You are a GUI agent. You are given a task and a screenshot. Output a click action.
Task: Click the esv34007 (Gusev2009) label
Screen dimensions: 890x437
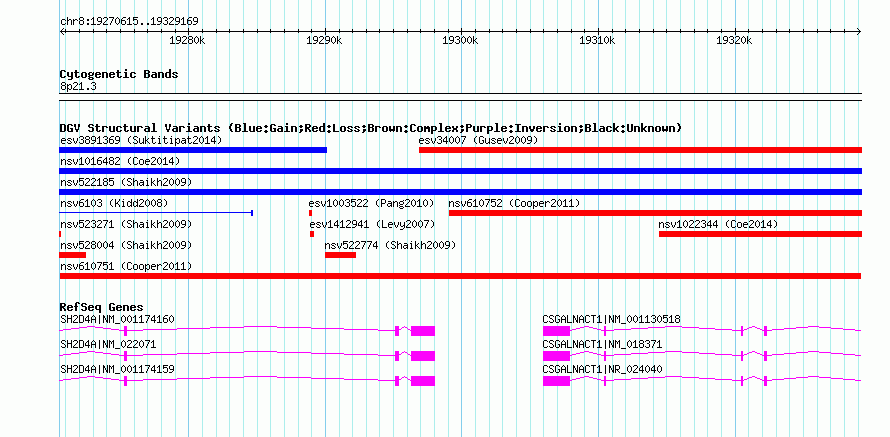478,140
